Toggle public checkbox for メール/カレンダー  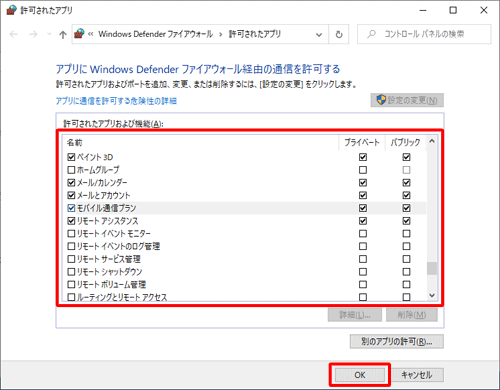406,183
